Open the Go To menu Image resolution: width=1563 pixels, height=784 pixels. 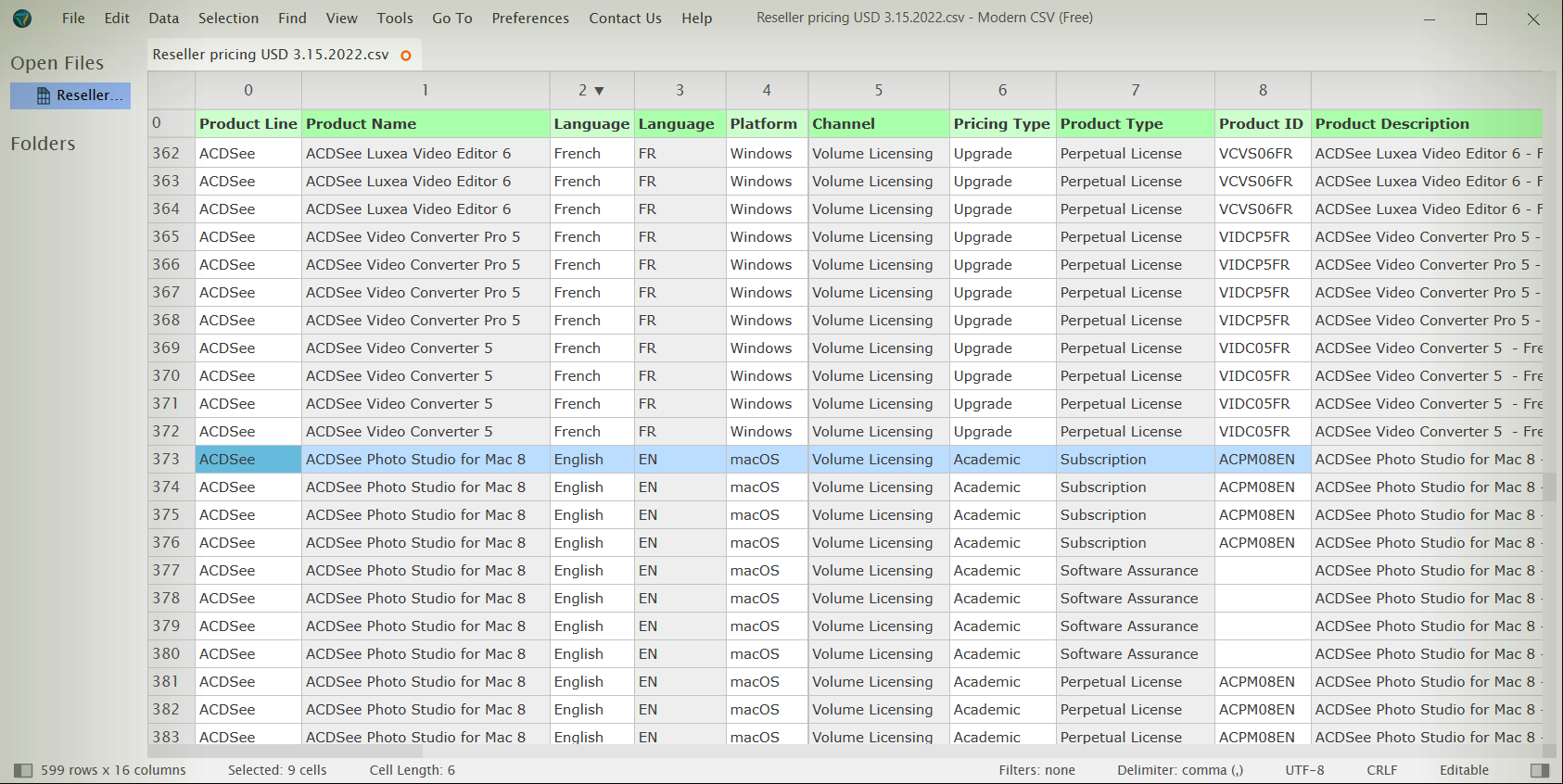[451, 19]
